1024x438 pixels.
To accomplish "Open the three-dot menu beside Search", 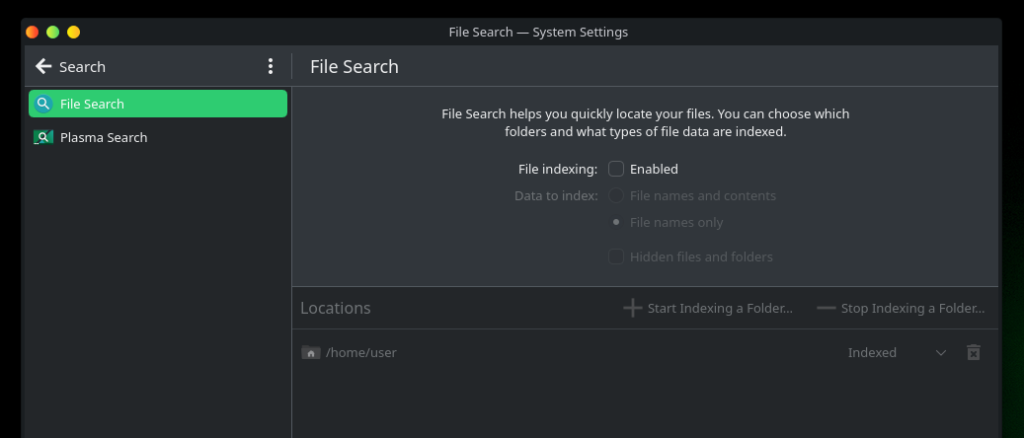I will pos(270,67).
